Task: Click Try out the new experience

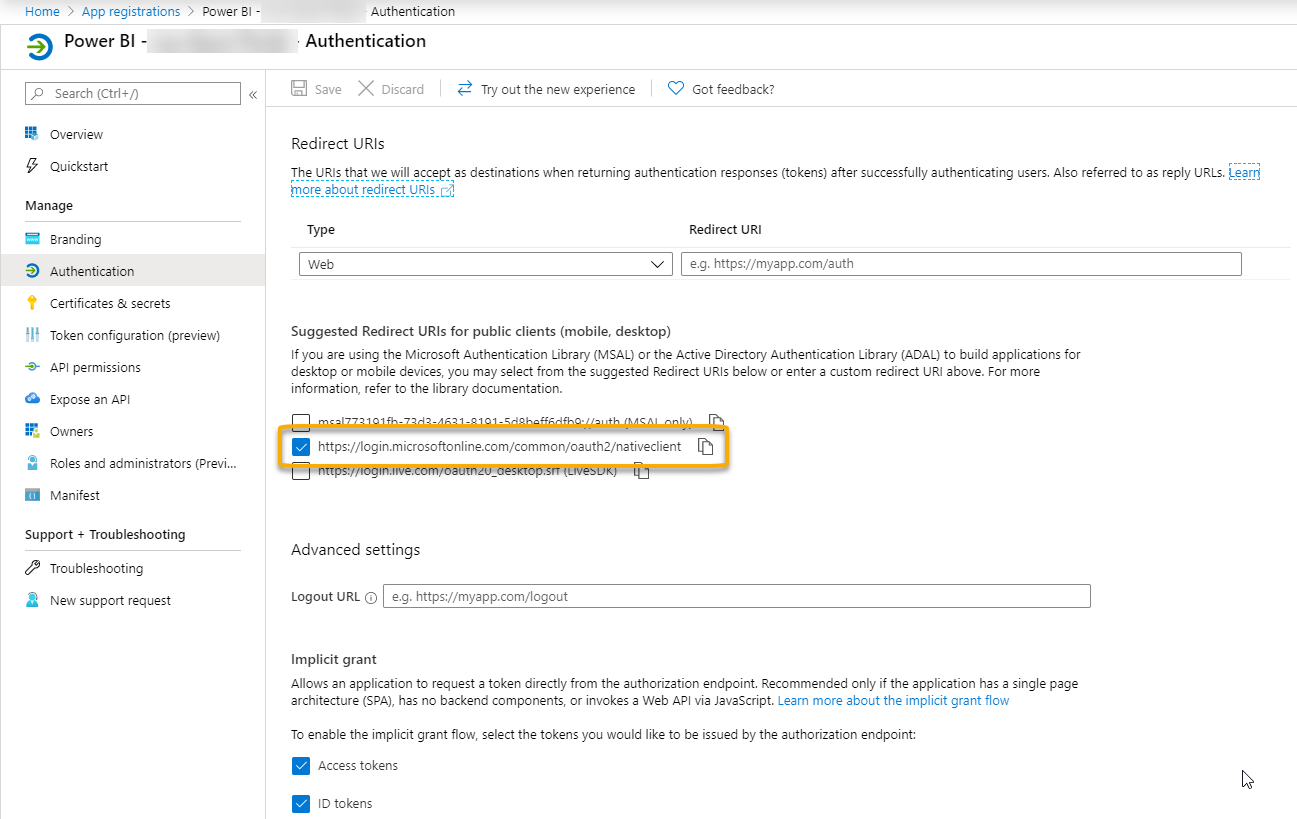Action: (x=546, y=89)
